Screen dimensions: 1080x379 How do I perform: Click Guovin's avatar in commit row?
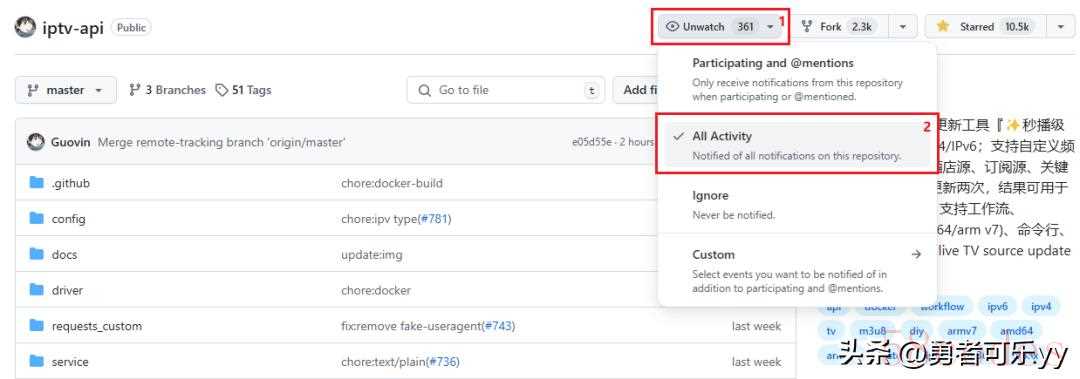click(35, 143)
